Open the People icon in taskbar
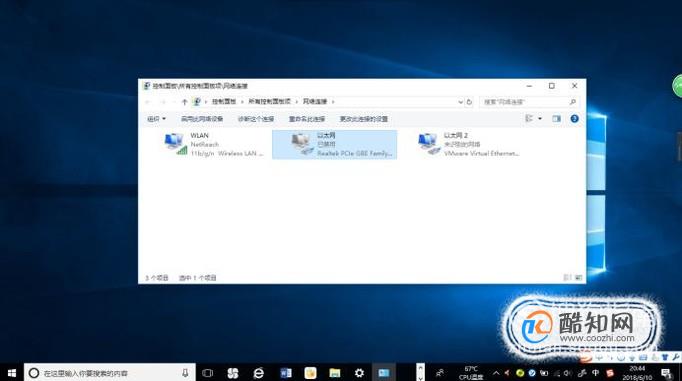Viewport: 682px width, 381px height. (x=440, y=373)
